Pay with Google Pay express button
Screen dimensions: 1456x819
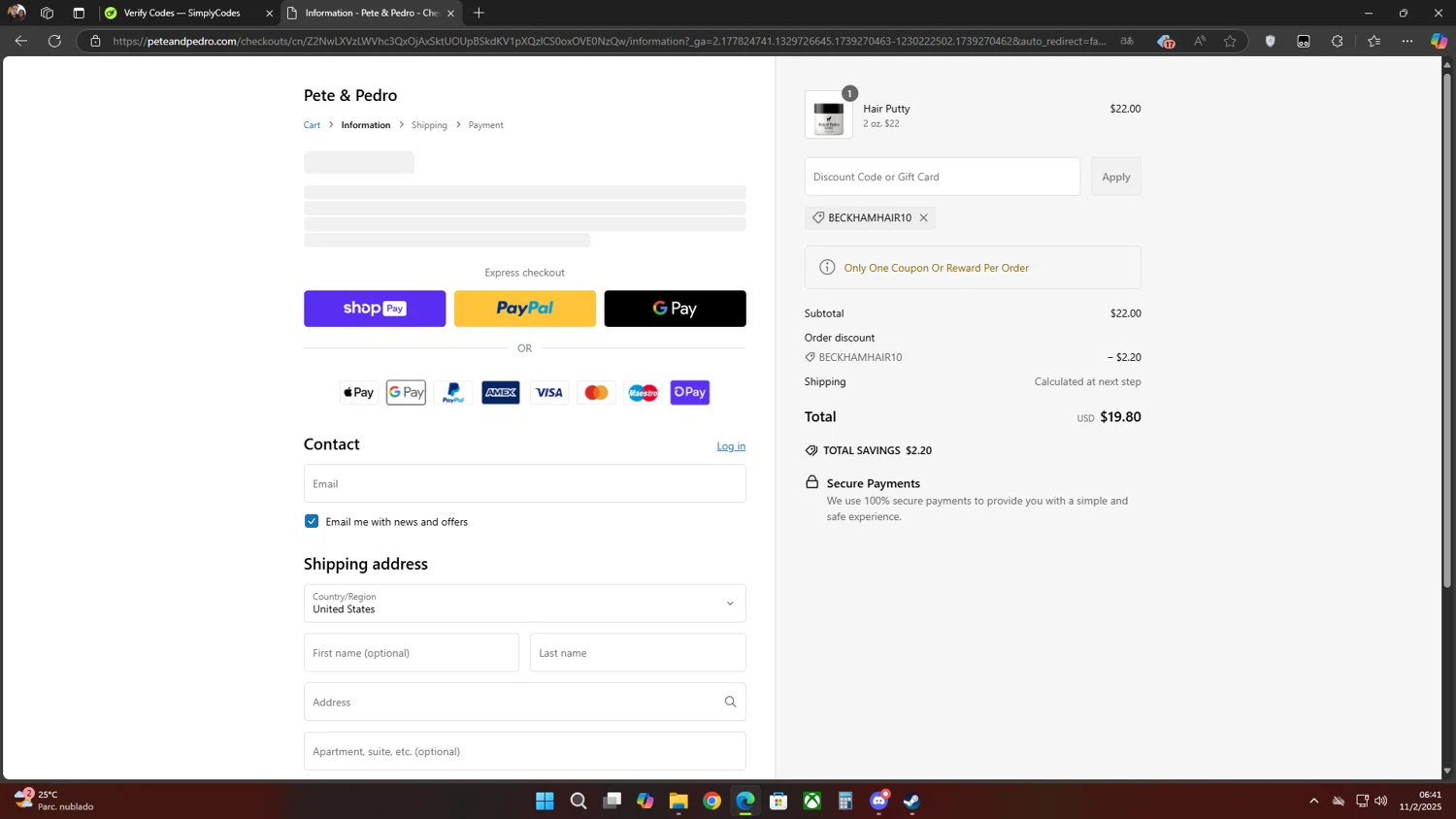(676, 309)
